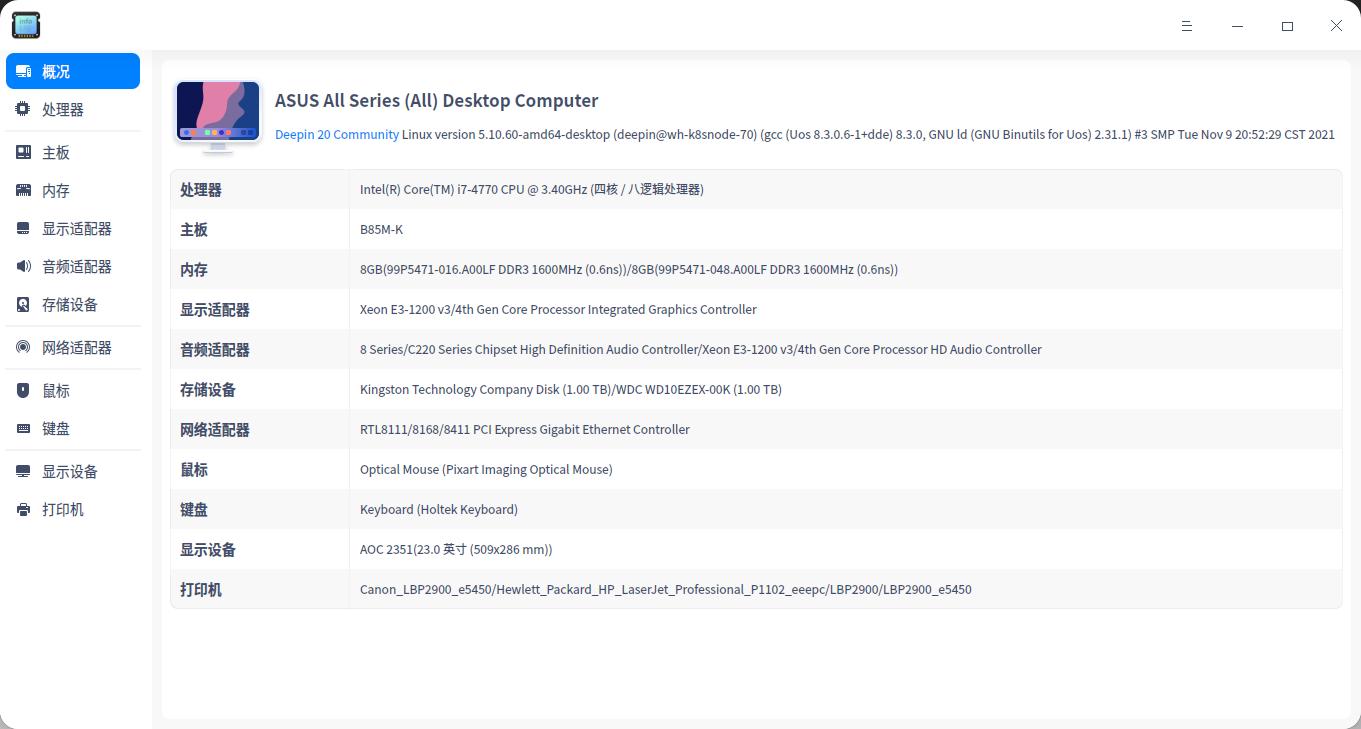Click the ASUS All Series Desktop Computer title
This screenshot has height=729, width=1361.
coord(437,100)
